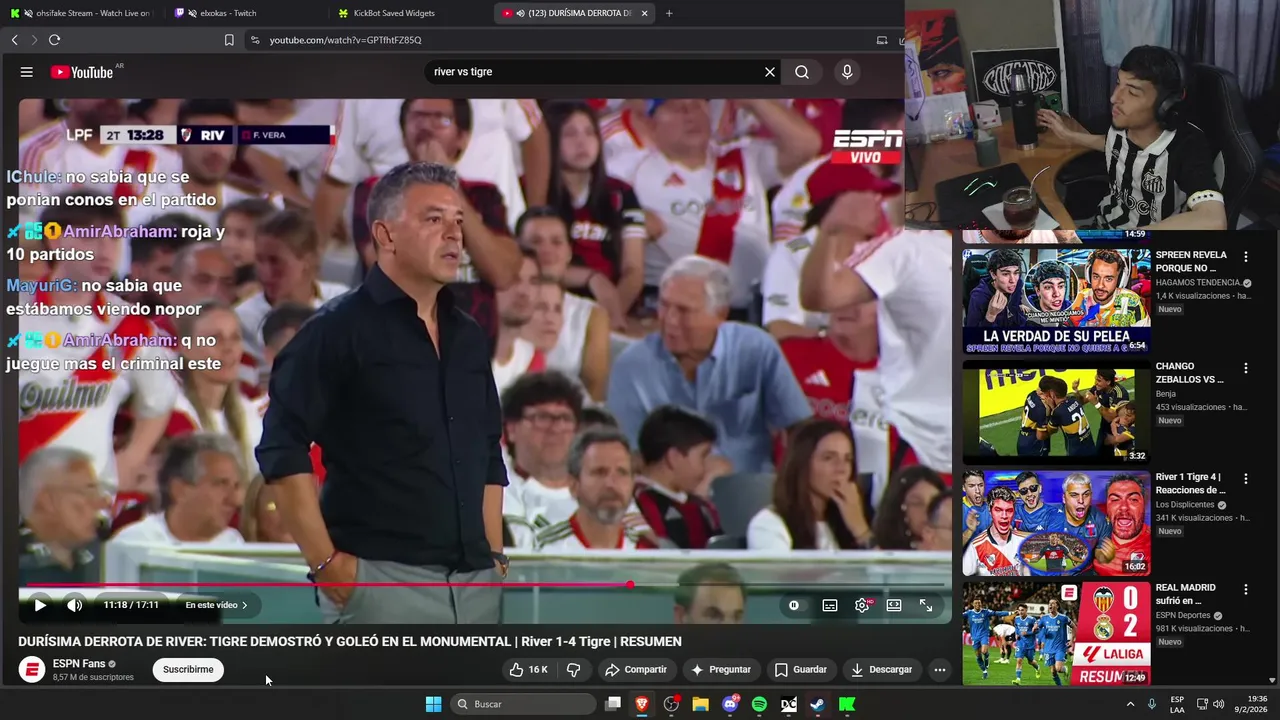The height and width of the screenshot is (720, 1280).
Task: Open Steam from the taskbar
Action: point(817,704)
